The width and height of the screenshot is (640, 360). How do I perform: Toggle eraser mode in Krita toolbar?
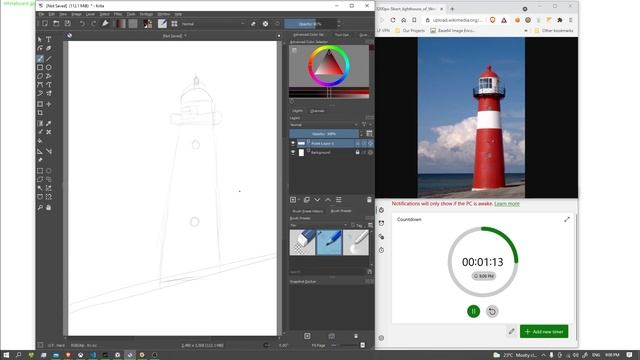point(253,24)
